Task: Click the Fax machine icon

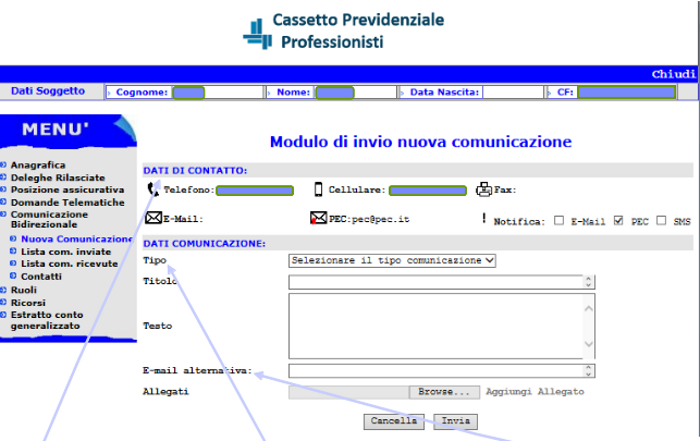Action: pos(484,190)
